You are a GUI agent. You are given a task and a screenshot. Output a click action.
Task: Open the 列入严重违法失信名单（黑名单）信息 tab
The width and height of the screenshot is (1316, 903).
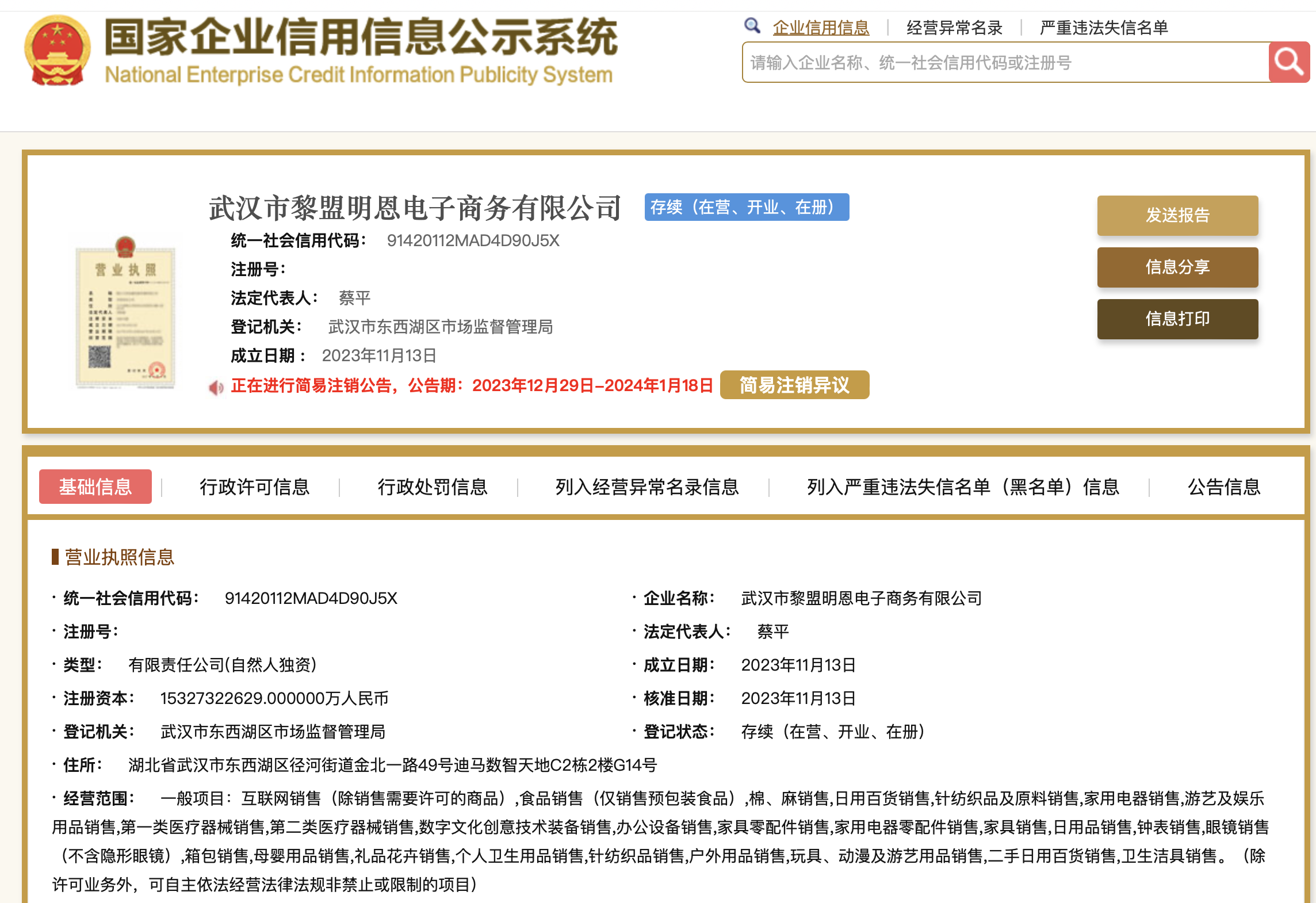[962, 487]
